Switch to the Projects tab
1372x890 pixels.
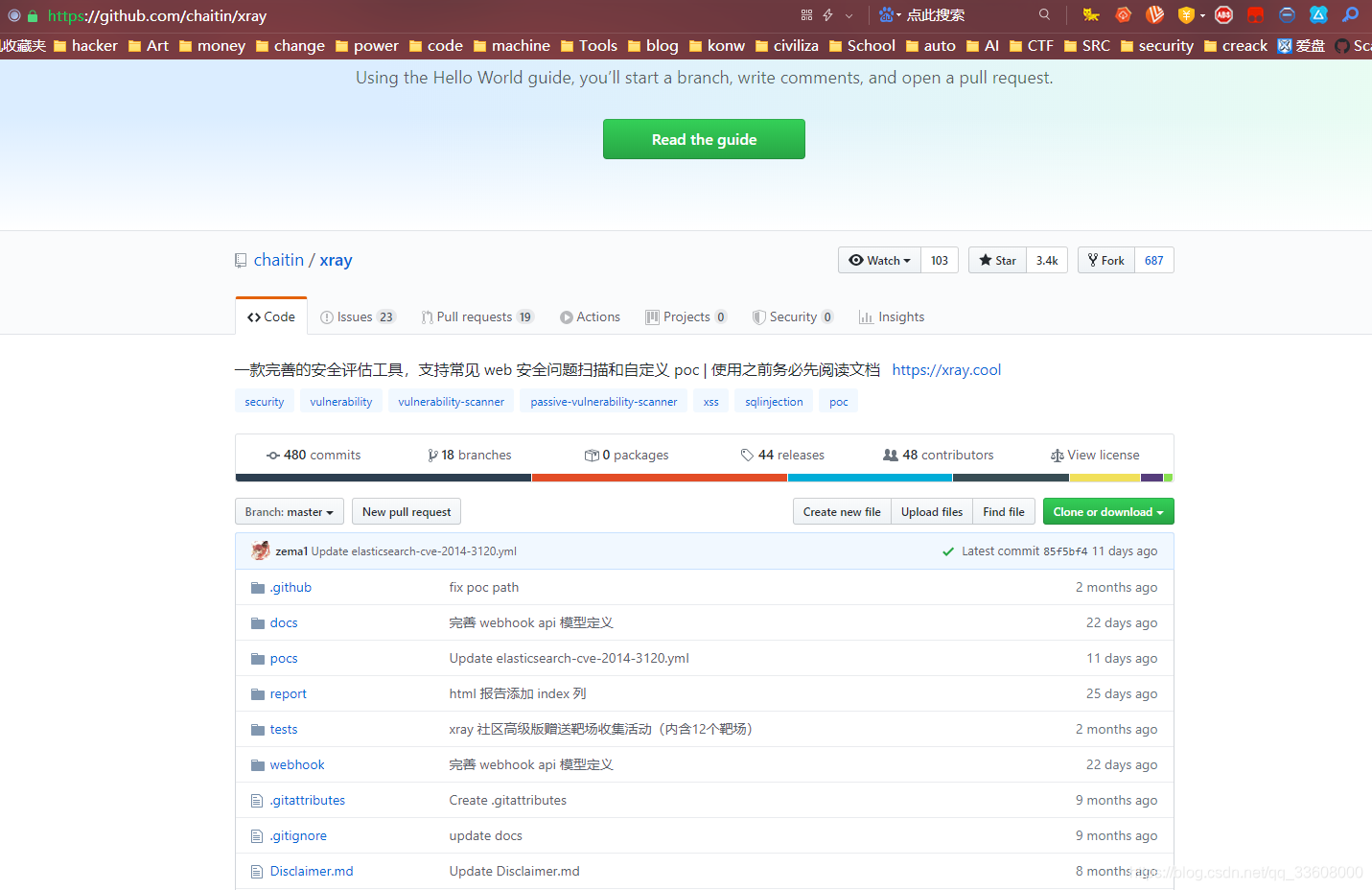[x=686, y=316]
